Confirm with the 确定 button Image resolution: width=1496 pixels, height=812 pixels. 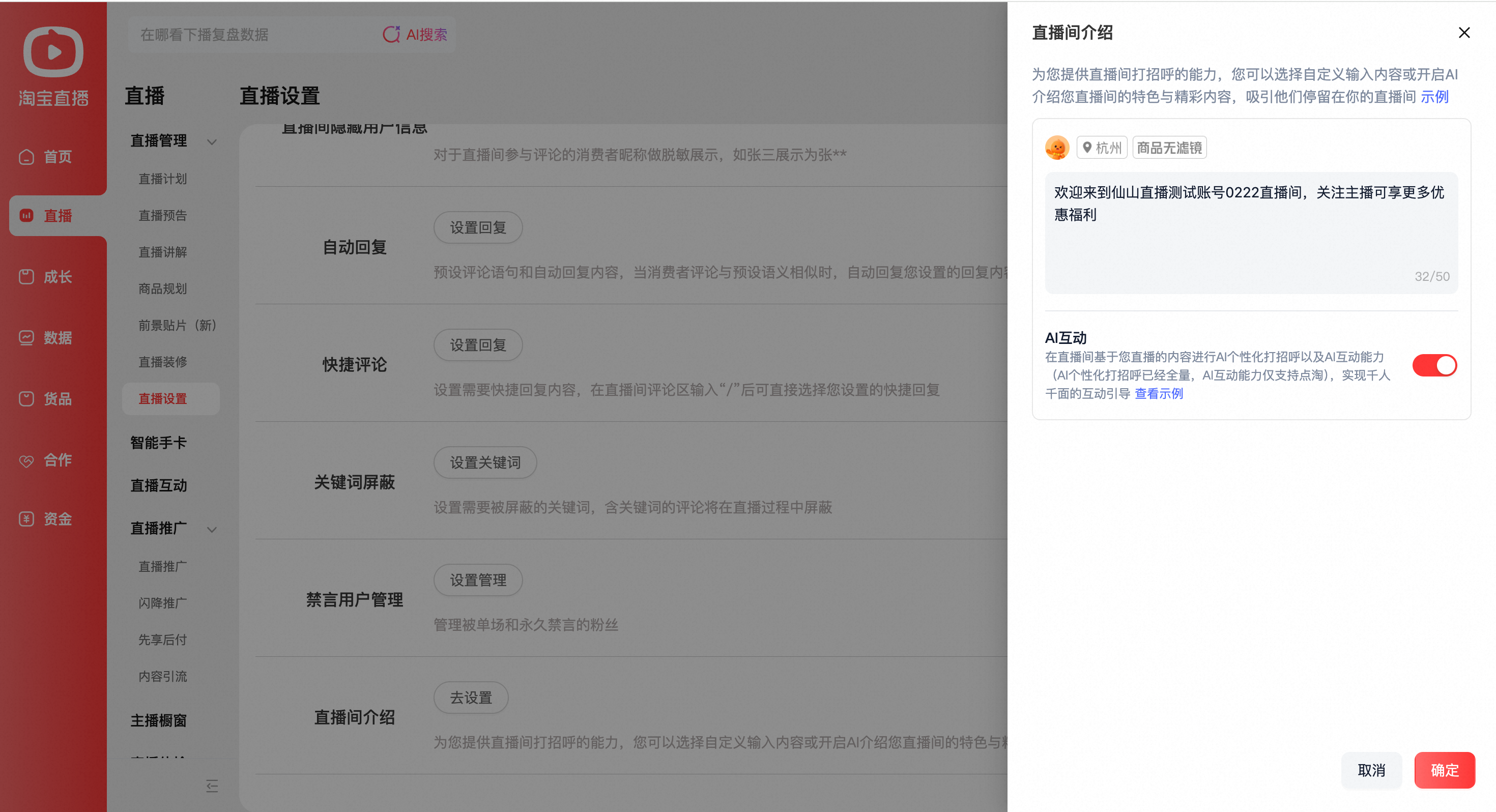point(1444,770)
